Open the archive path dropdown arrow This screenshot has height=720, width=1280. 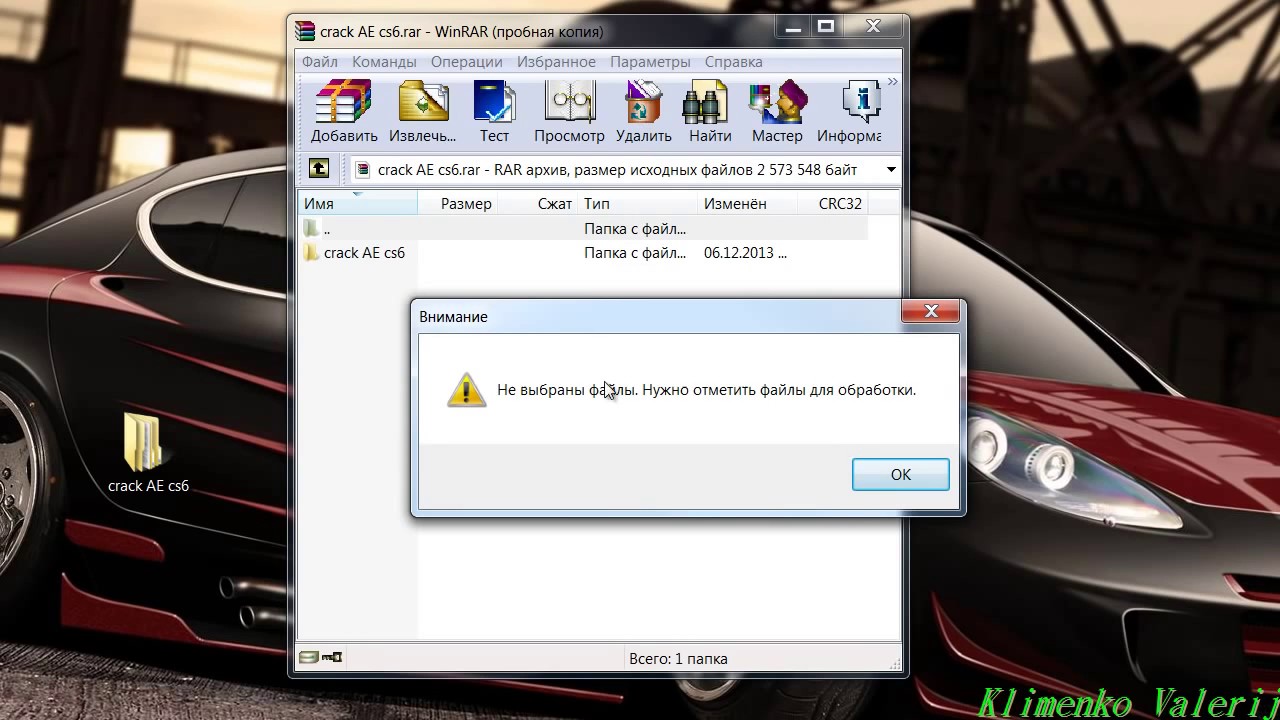pos(890,170)
